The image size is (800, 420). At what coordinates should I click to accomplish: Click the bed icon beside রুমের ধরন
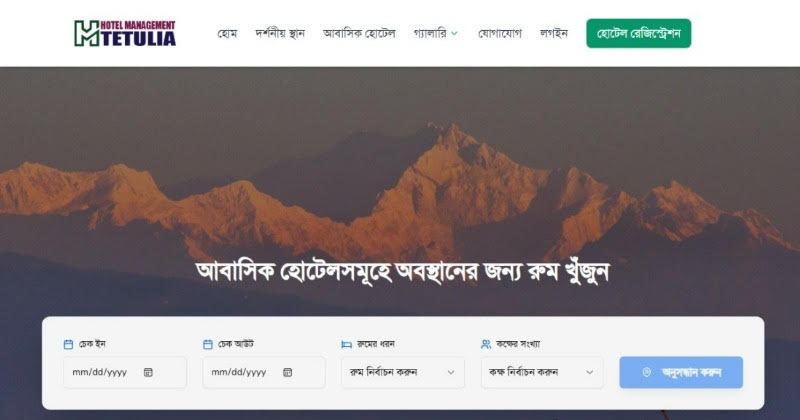pyautogui.click(x=346, y=344)
